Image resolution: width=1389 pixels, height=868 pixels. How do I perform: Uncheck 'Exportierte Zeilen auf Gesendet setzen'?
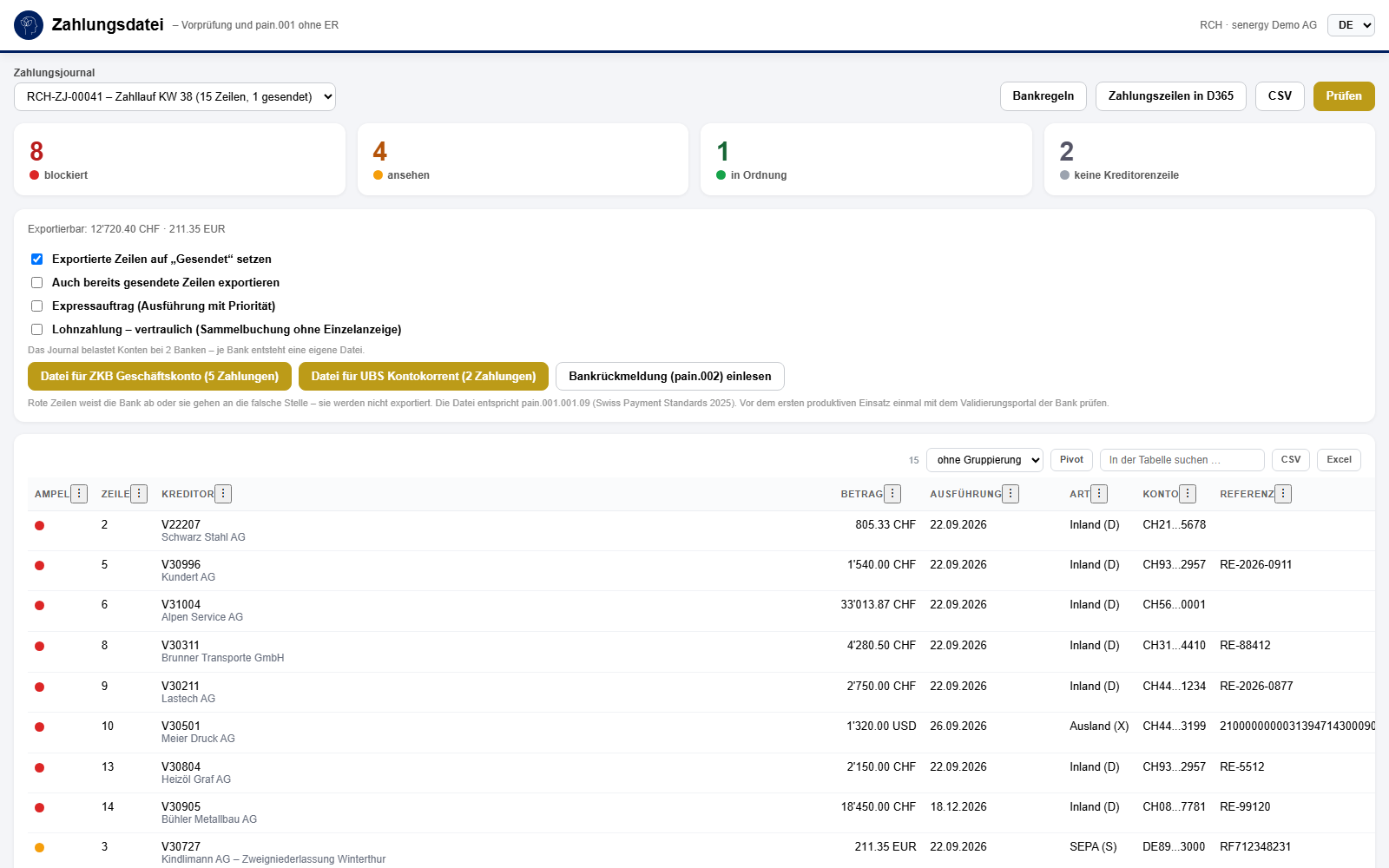(x=36, y=259)
